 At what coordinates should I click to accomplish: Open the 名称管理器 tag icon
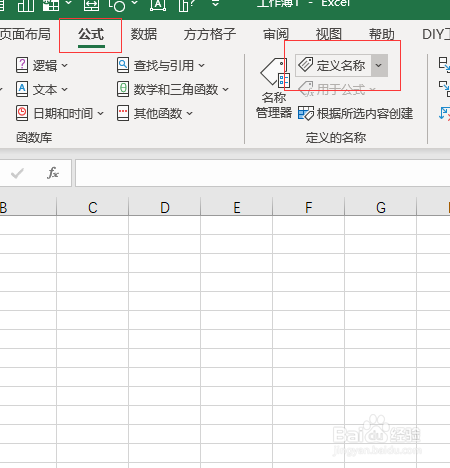tap(275, 72)
